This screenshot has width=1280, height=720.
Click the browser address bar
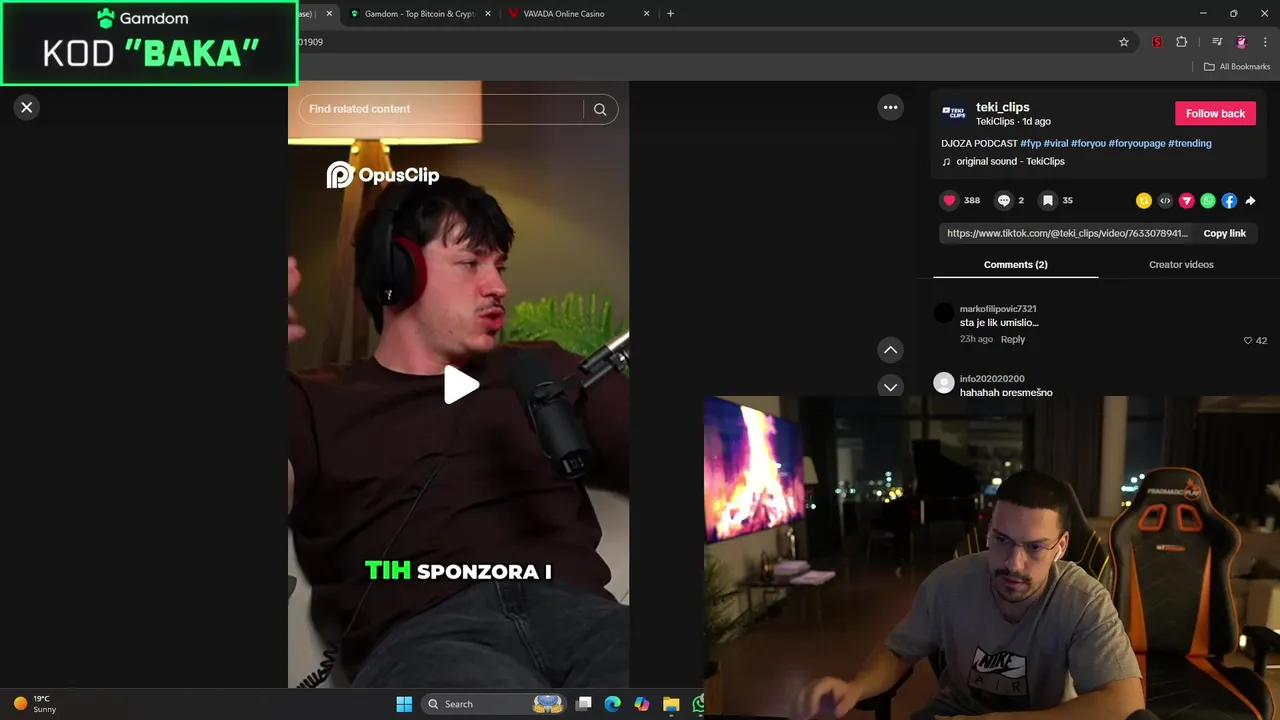tap(700, 42)
